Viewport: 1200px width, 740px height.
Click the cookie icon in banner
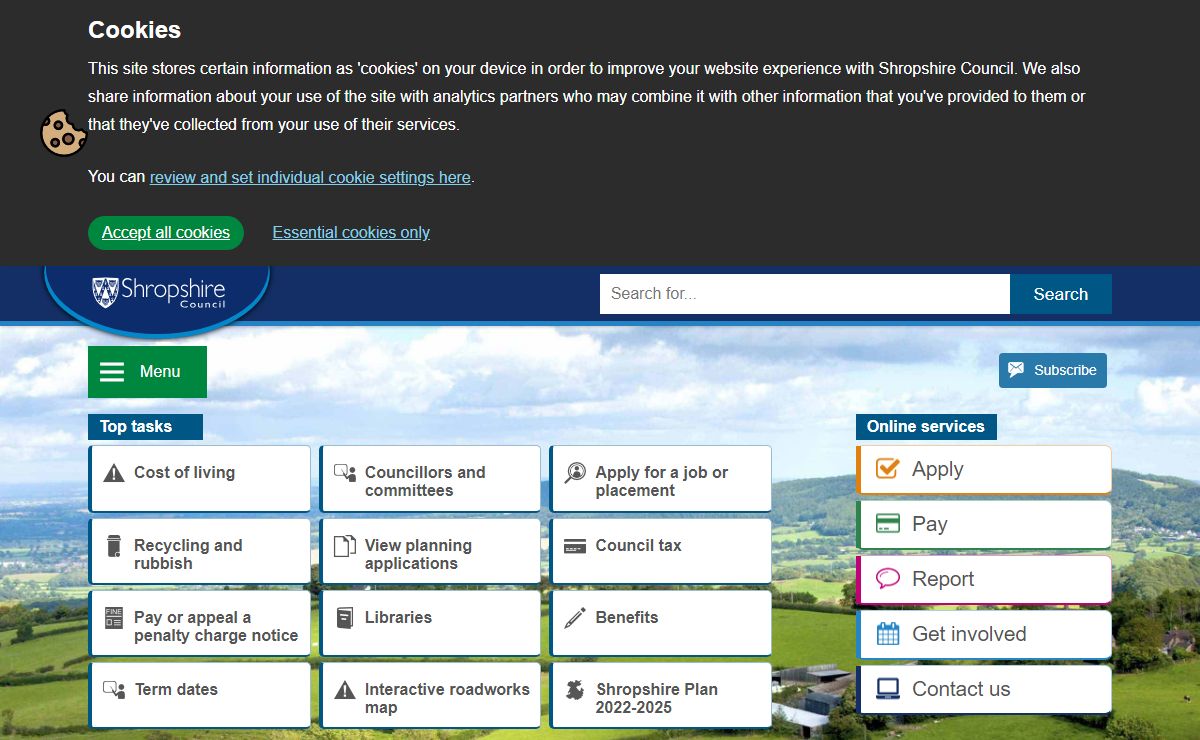(63, 133)
